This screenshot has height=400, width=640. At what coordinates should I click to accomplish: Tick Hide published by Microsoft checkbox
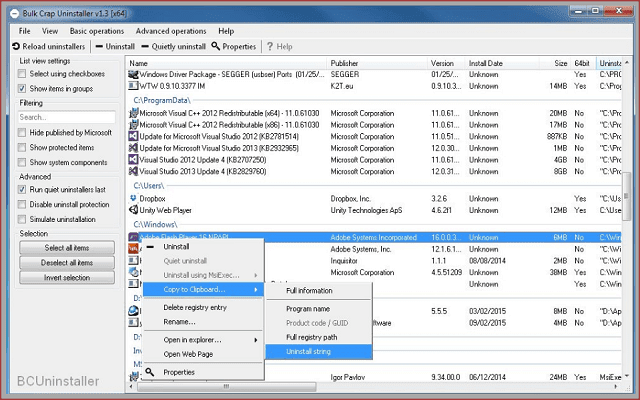(24, 132)
